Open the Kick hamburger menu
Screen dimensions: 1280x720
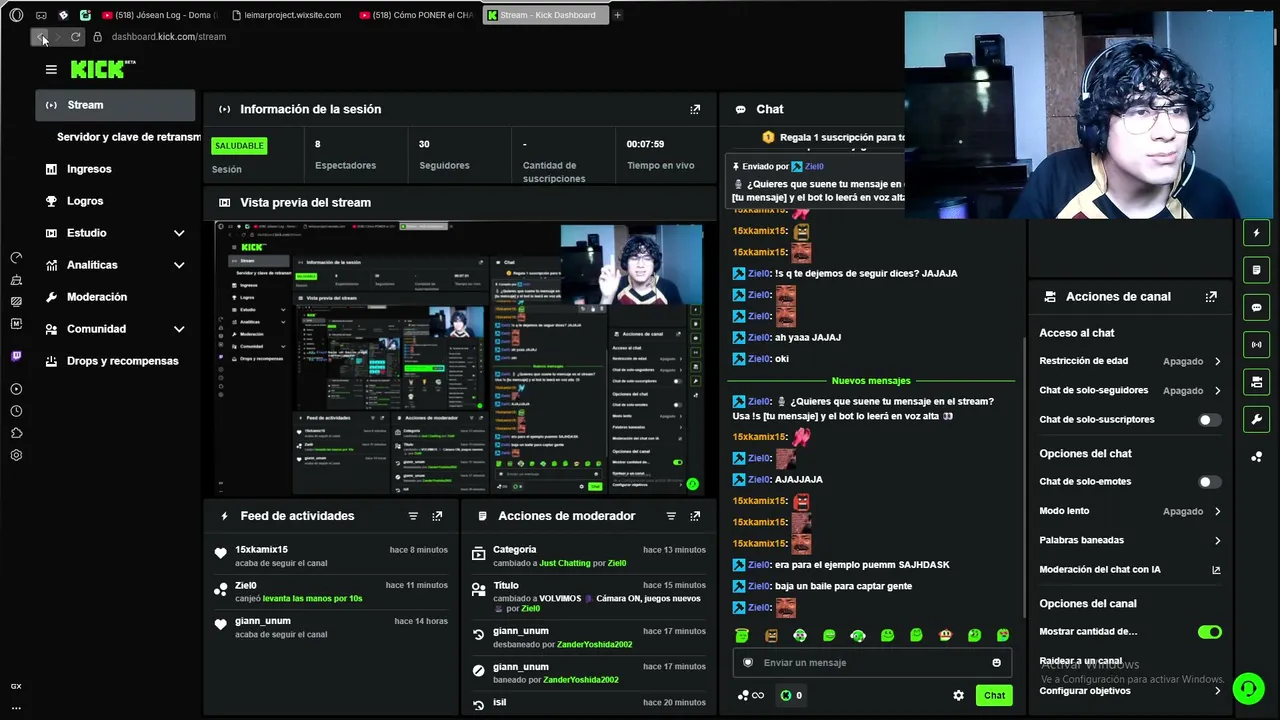click(51, 69)
